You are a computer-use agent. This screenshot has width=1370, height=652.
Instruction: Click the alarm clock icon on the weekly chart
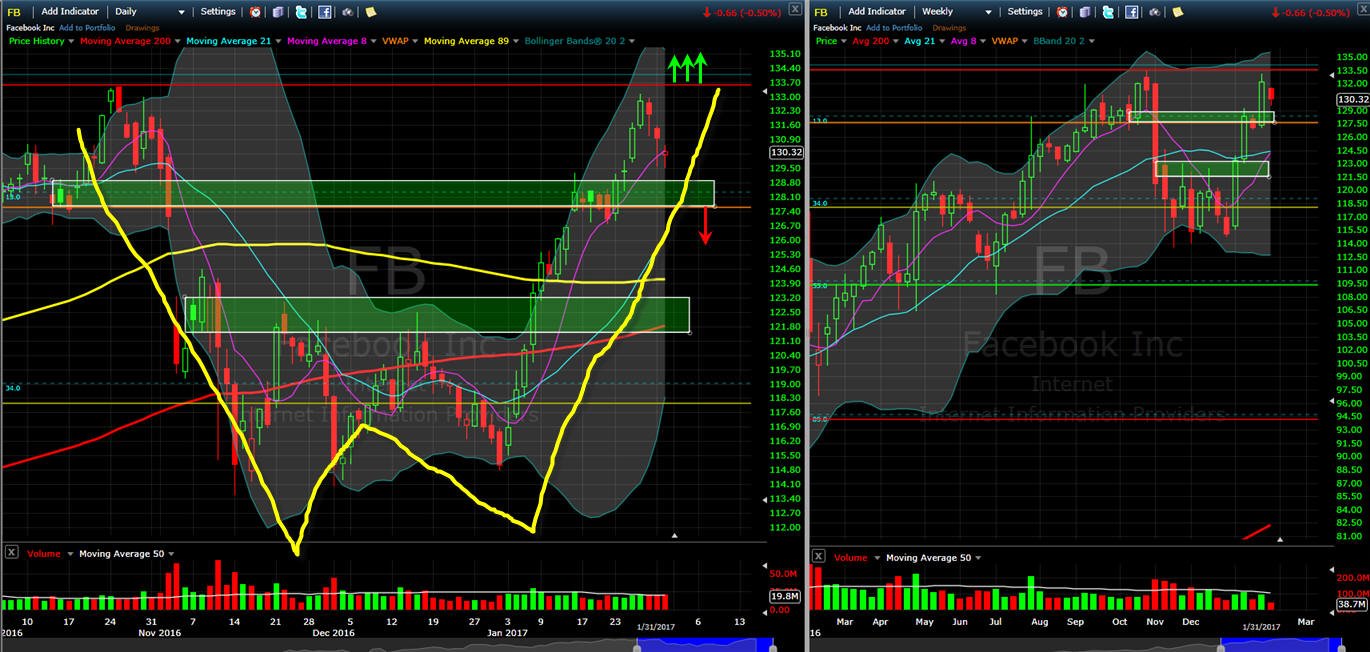coord(1062,12)
